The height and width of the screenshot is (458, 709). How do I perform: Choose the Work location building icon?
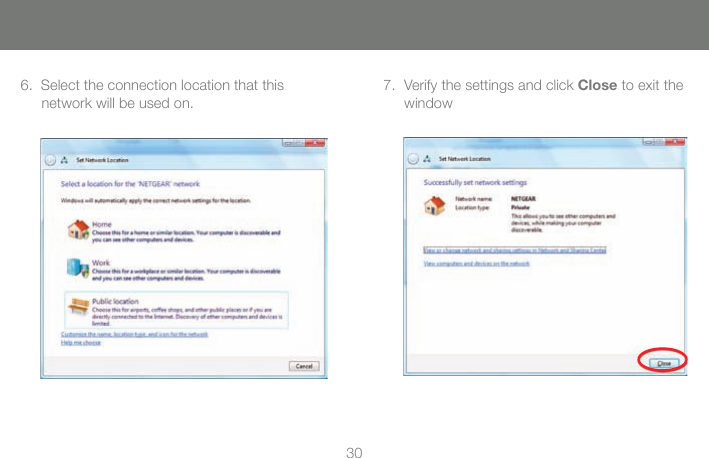(x=78, y=268)
